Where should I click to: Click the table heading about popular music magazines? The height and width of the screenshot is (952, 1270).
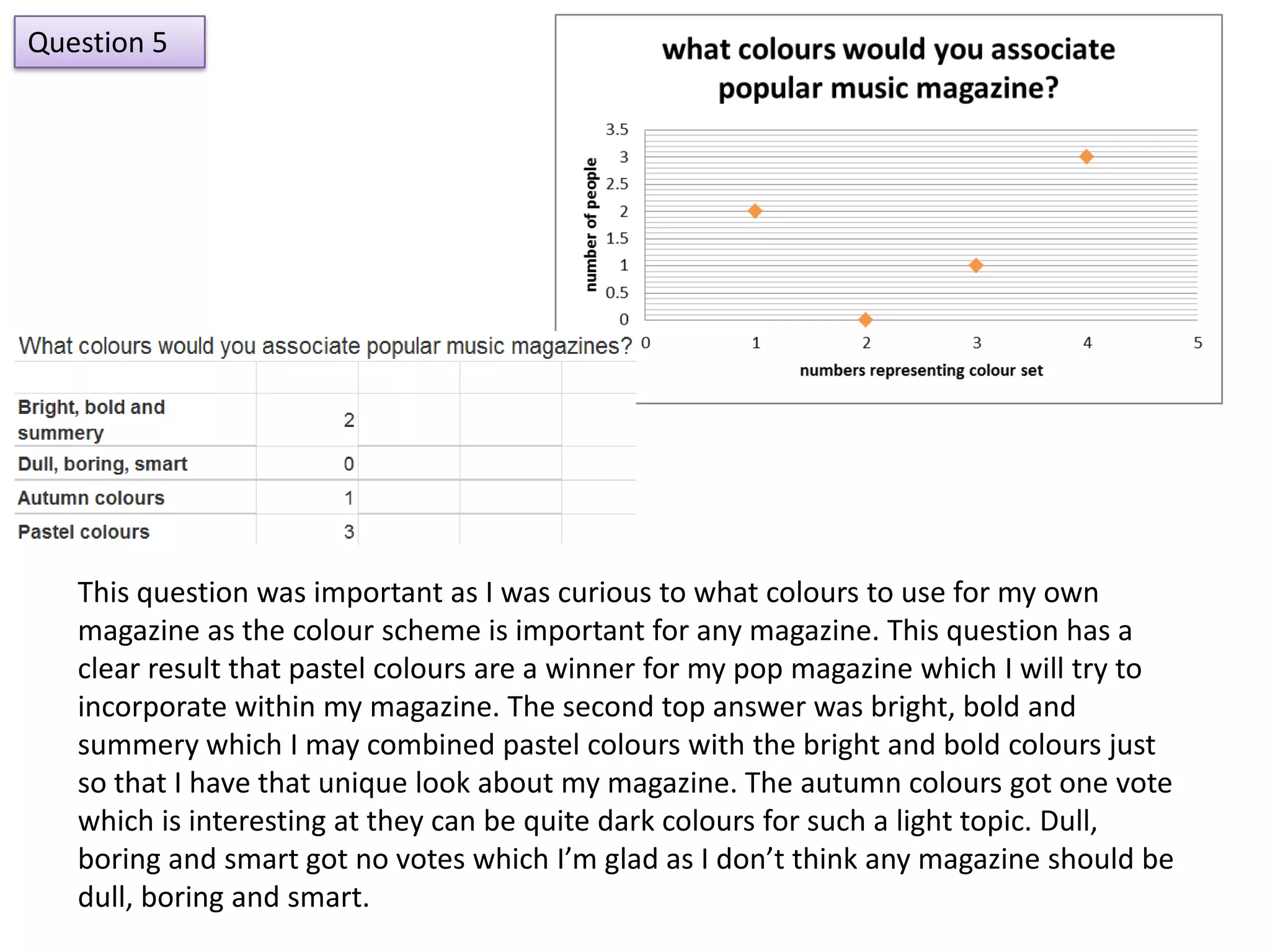[325, 346]
